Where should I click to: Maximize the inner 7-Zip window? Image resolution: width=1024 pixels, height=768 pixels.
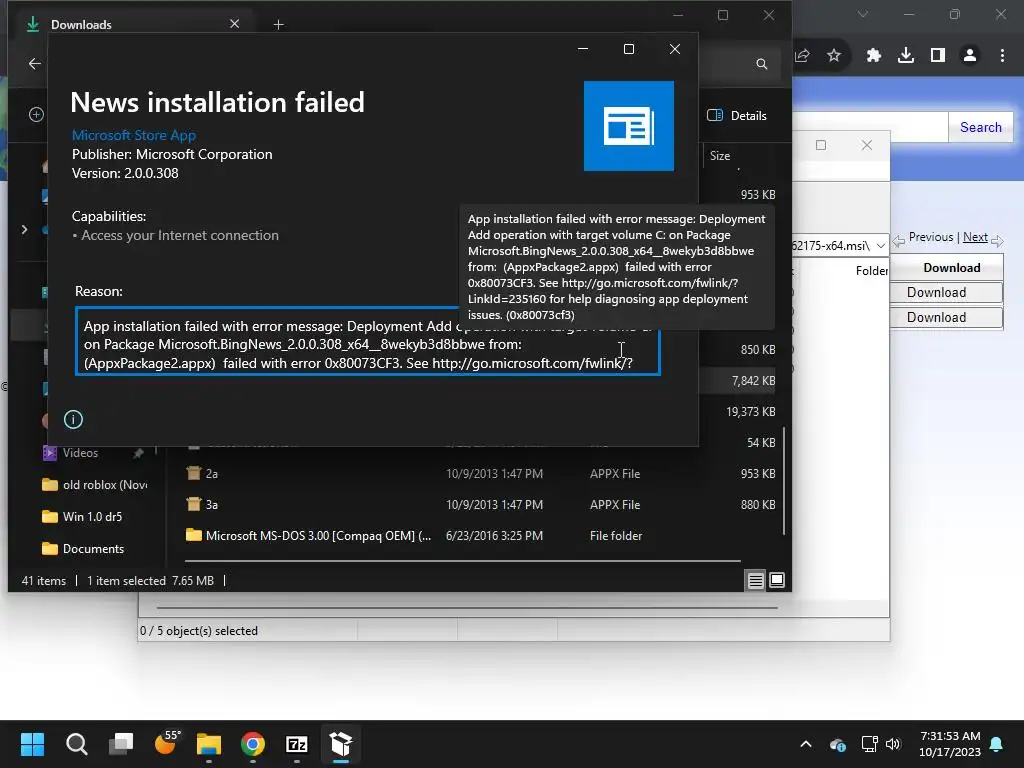pos(821,145)
